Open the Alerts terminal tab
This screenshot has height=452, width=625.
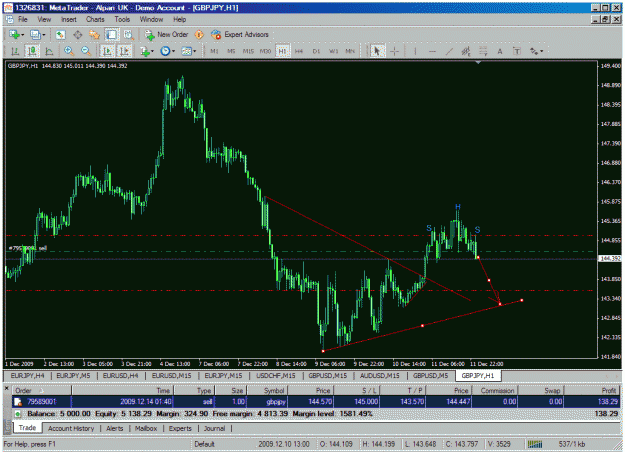[x=114, y=428]
